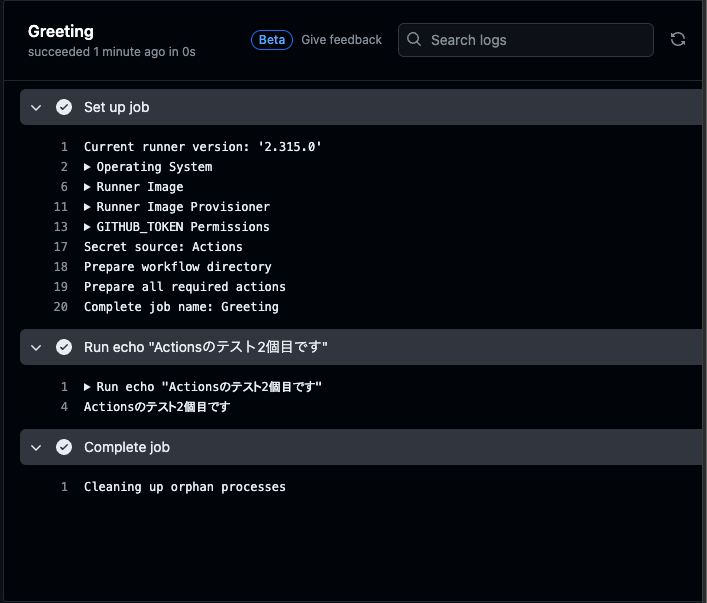This screenshot has width=707, height=603.
Task: Expand the Run echo command log group
Action: [x=87, y=387]
